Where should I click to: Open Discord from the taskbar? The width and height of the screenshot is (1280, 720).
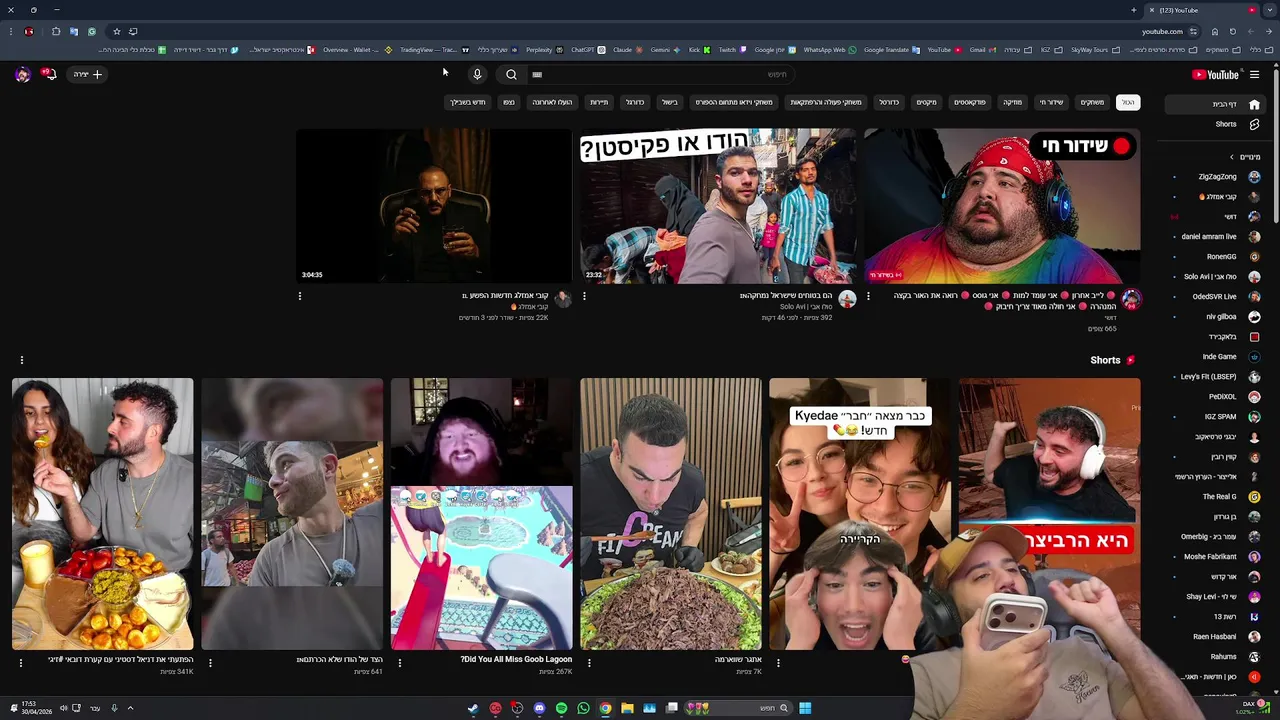539,708
